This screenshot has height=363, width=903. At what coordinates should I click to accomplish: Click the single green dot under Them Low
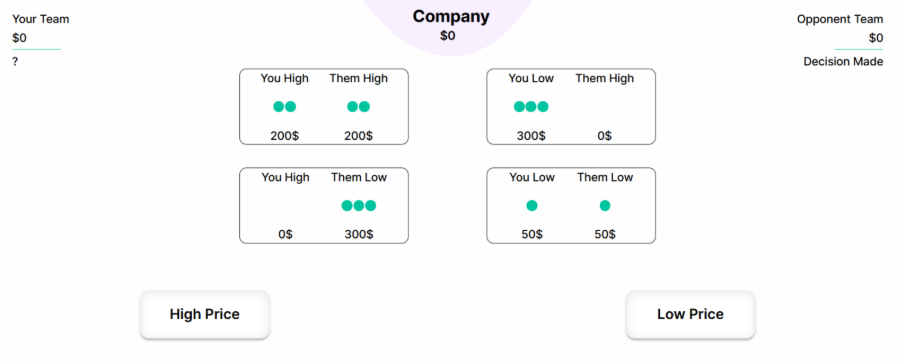[605, 206]
